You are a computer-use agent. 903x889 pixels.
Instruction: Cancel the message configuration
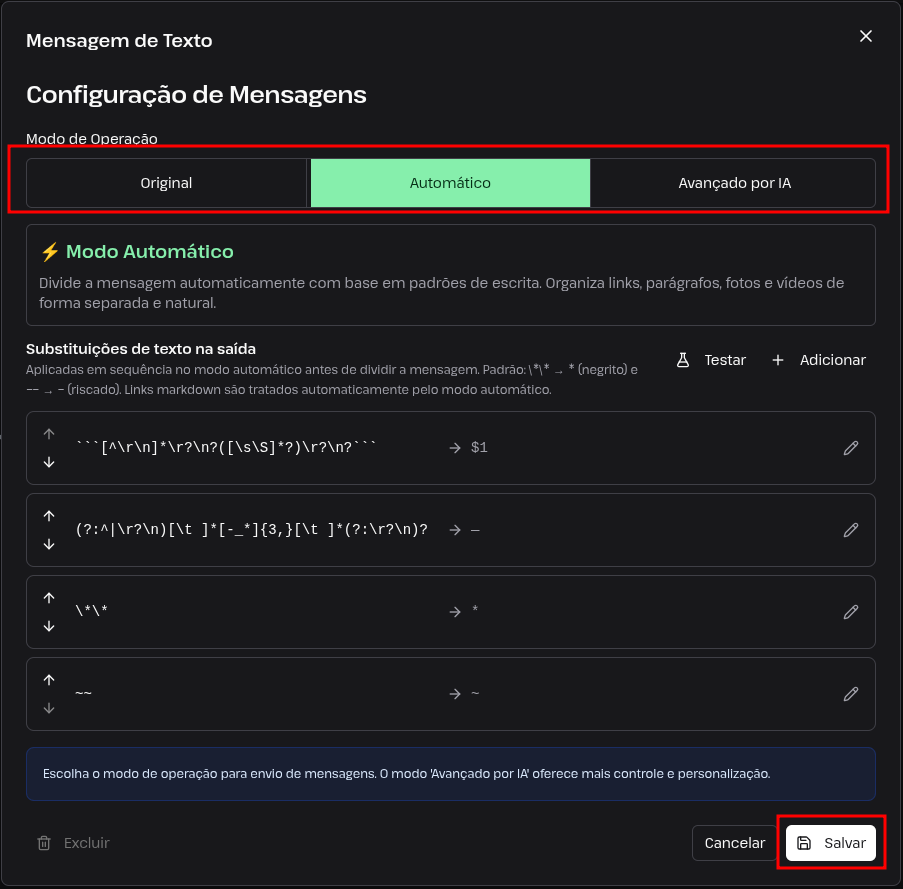point(734,843)
